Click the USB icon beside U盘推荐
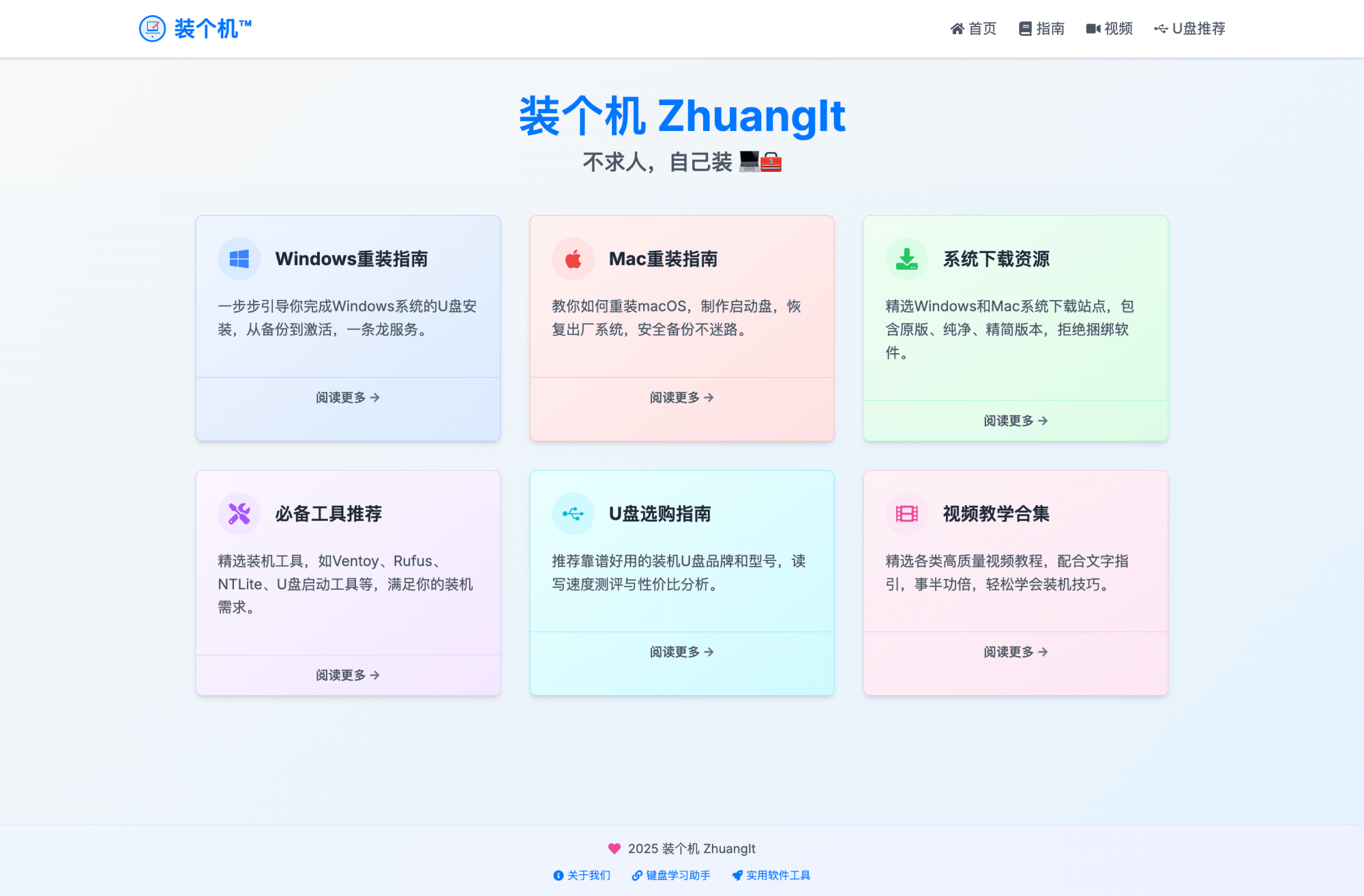Image resolution: width=1364 pixels, height=896 pixels. click(x=1161, y=29)
